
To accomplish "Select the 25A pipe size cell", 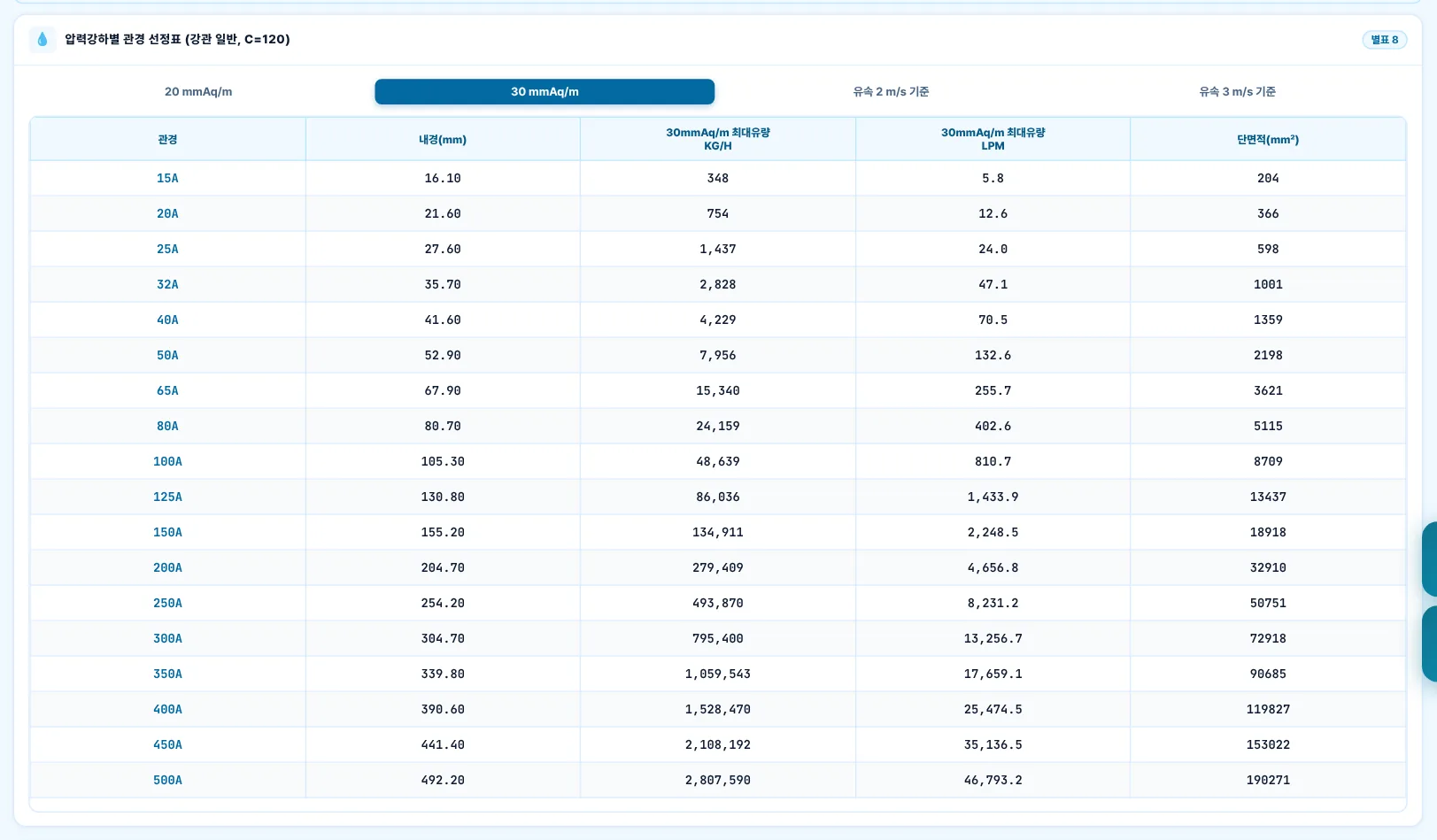I will click(x=167, y=249).
